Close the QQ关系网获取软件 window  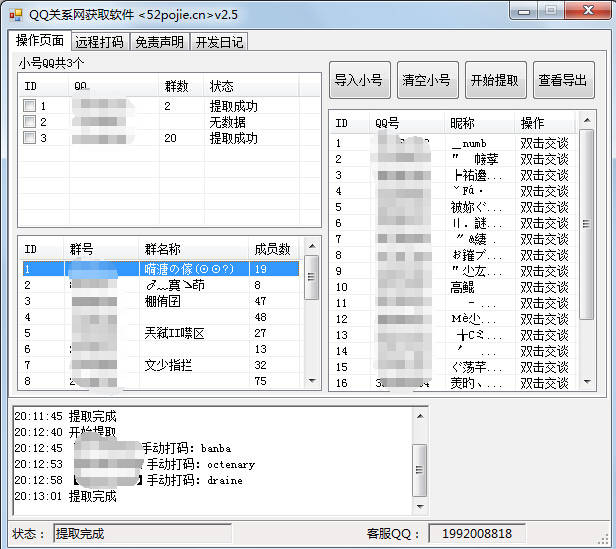point(588,11)
